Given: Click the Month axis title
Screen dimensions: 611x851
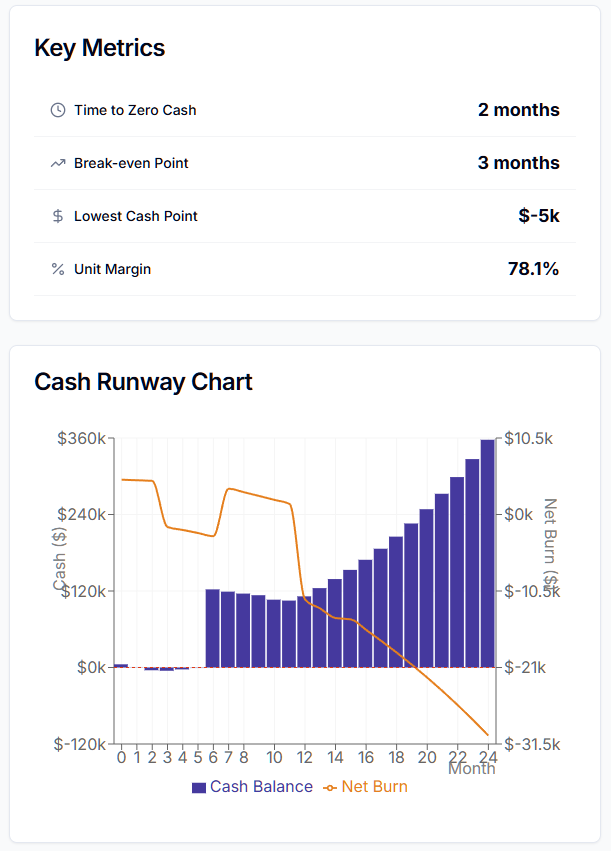Looking at the screenshot, I should (471, 768).
